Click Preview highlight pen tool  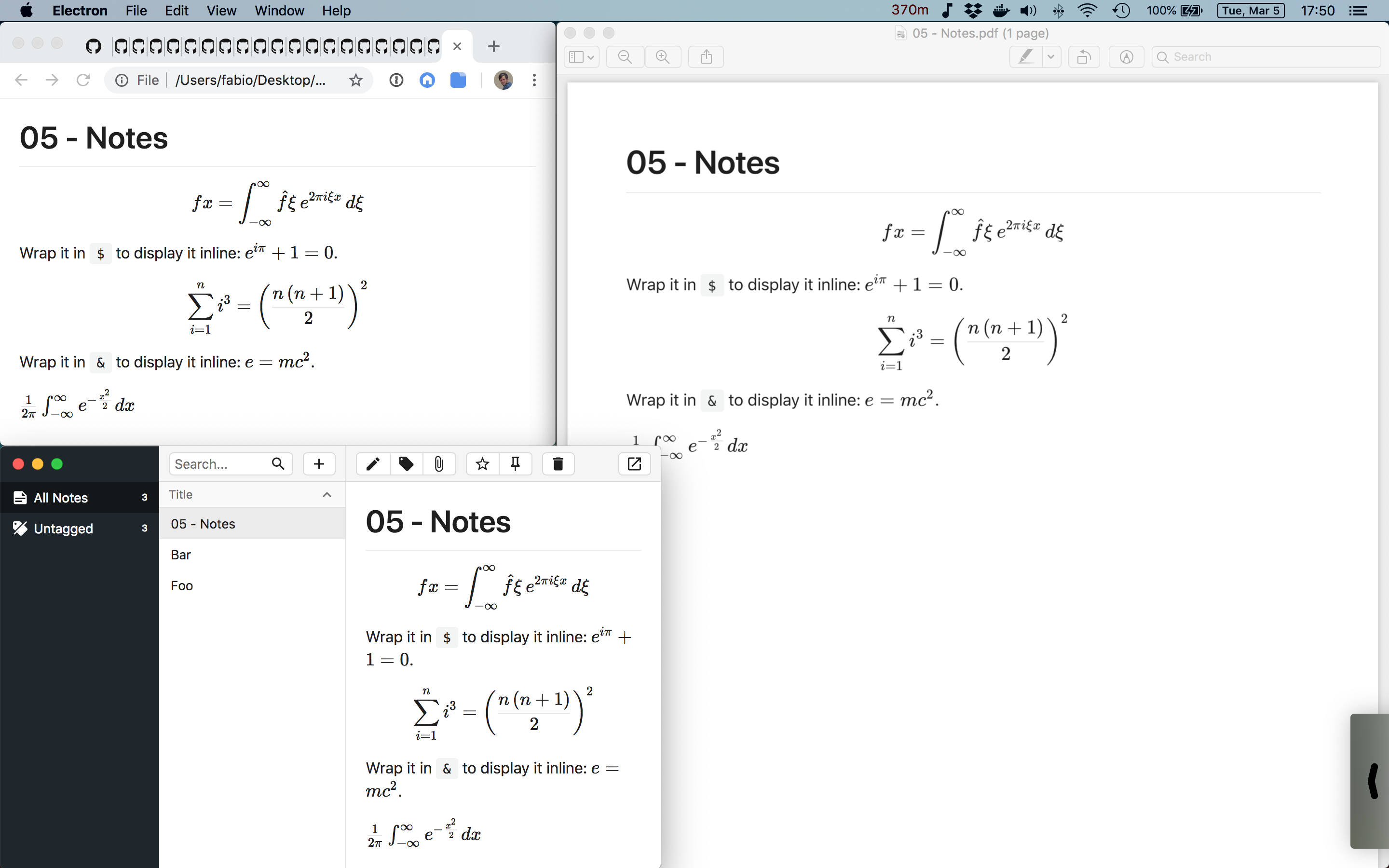coord(1026,57)
